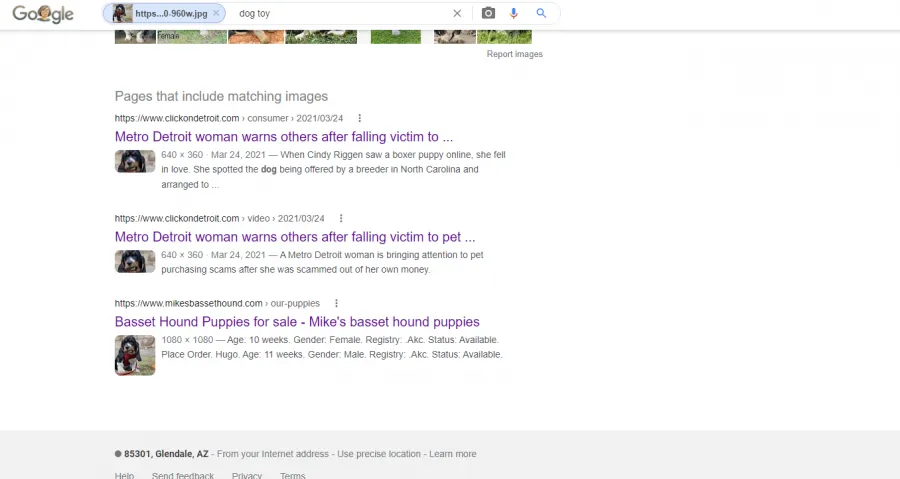Open Help link in footer
This screenshot has height=479, width=900.
click(x=124, y=475)
